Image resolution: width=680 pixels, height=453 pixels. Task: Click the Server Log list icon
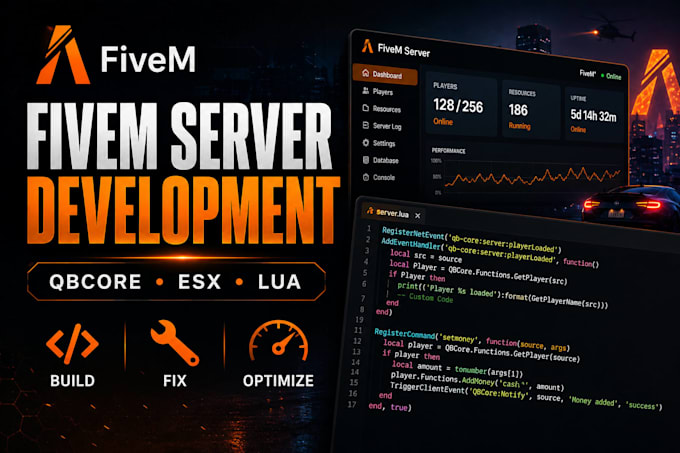coord(366,125)
